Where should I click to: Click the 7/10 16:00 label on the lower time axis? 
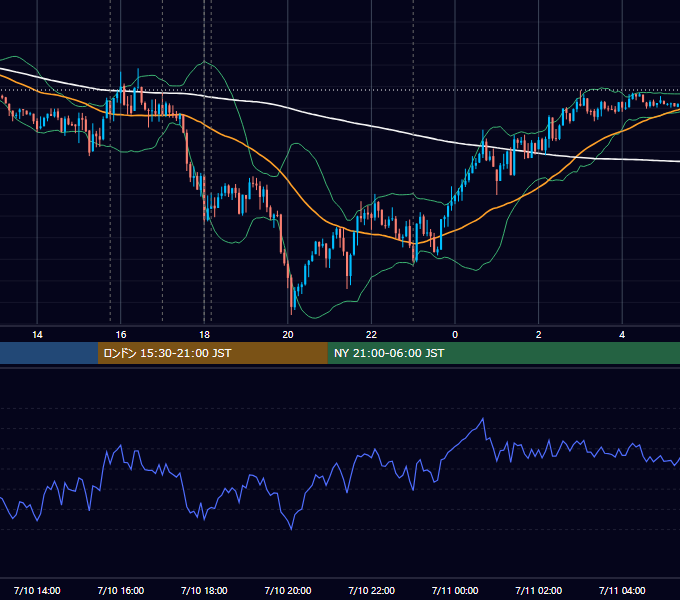pos(121,590)
